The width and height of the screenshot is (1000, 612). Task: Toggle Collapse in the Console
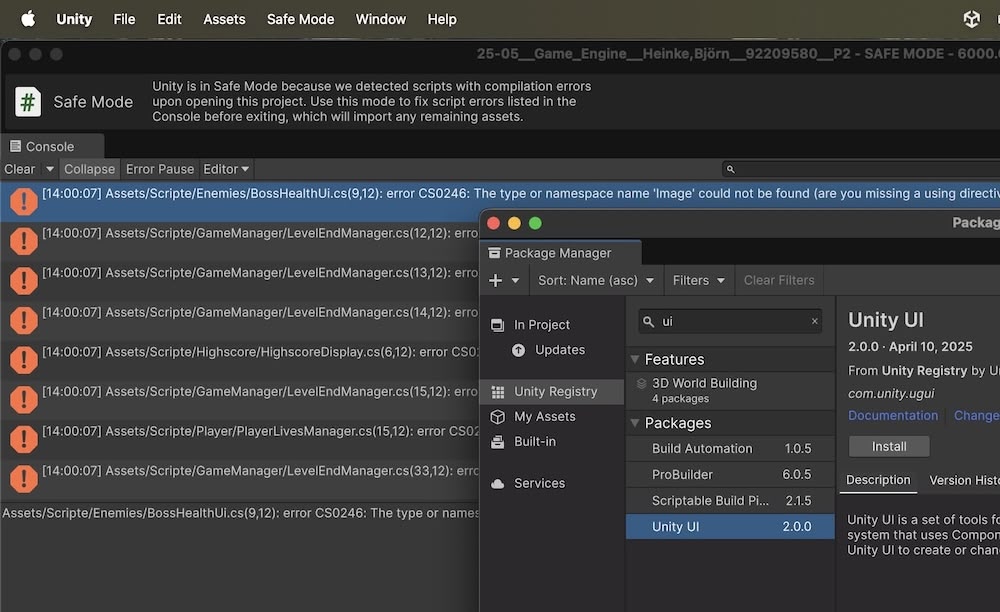click(89, 169)
